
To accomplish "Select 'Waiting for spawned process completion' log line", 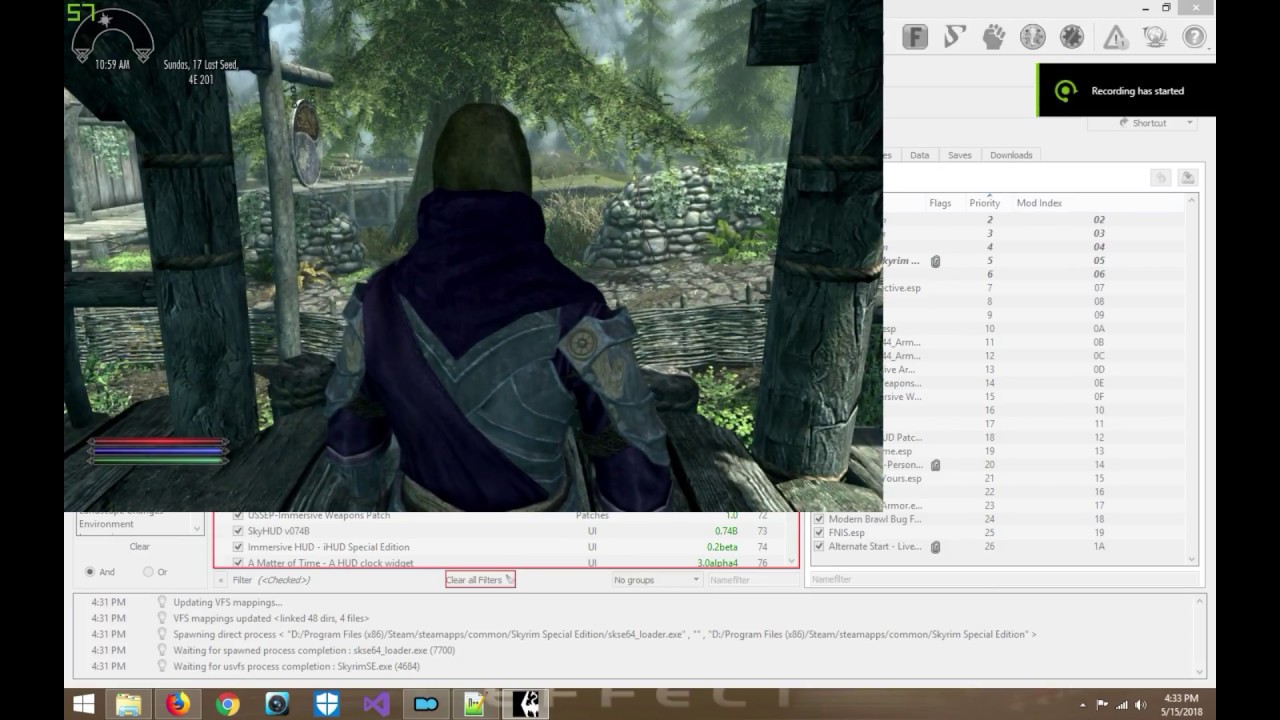I will pos(314,650).
